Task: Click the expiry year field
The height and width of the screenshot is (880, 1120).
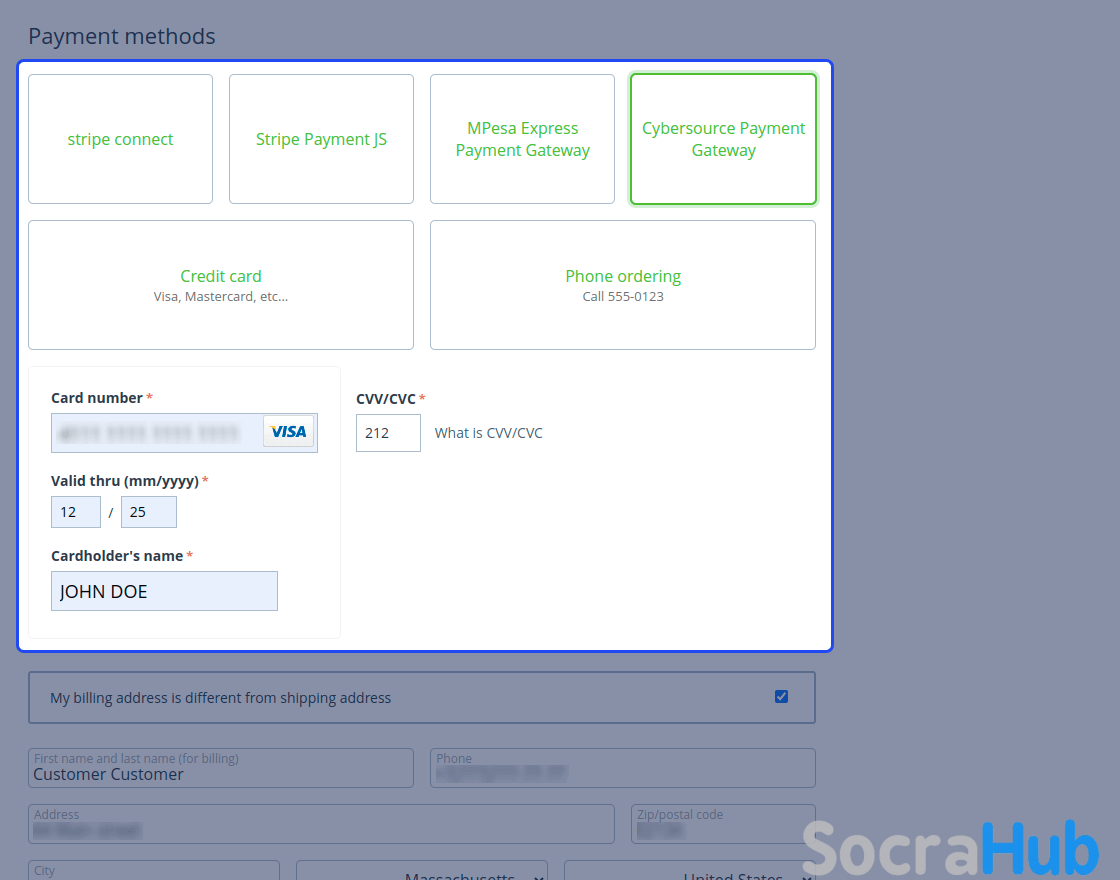Action: (x=148, y=512)
